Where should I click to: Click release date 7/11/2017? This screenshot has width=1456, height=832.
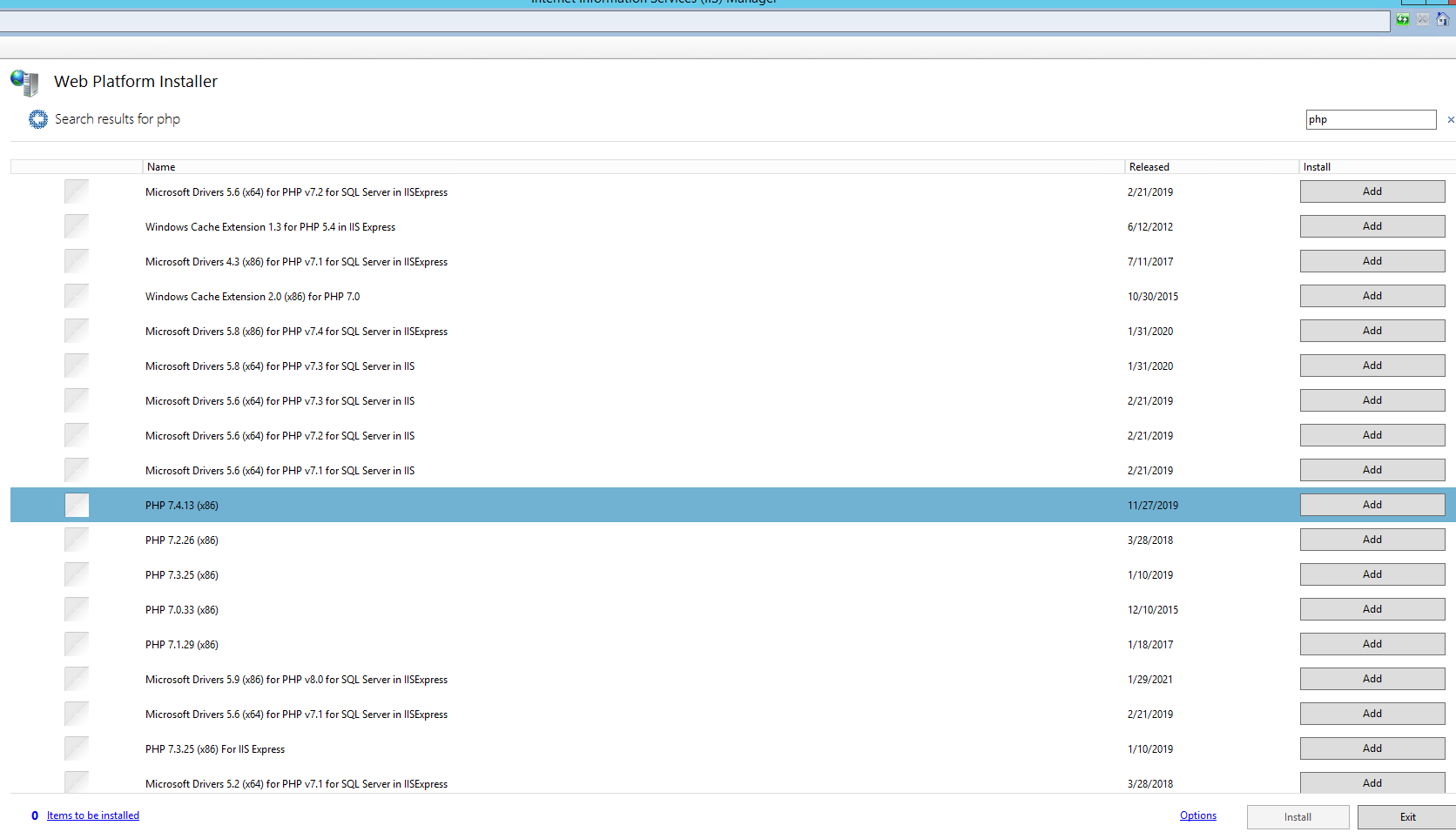pyautogui.click(x=1150, y=262)
